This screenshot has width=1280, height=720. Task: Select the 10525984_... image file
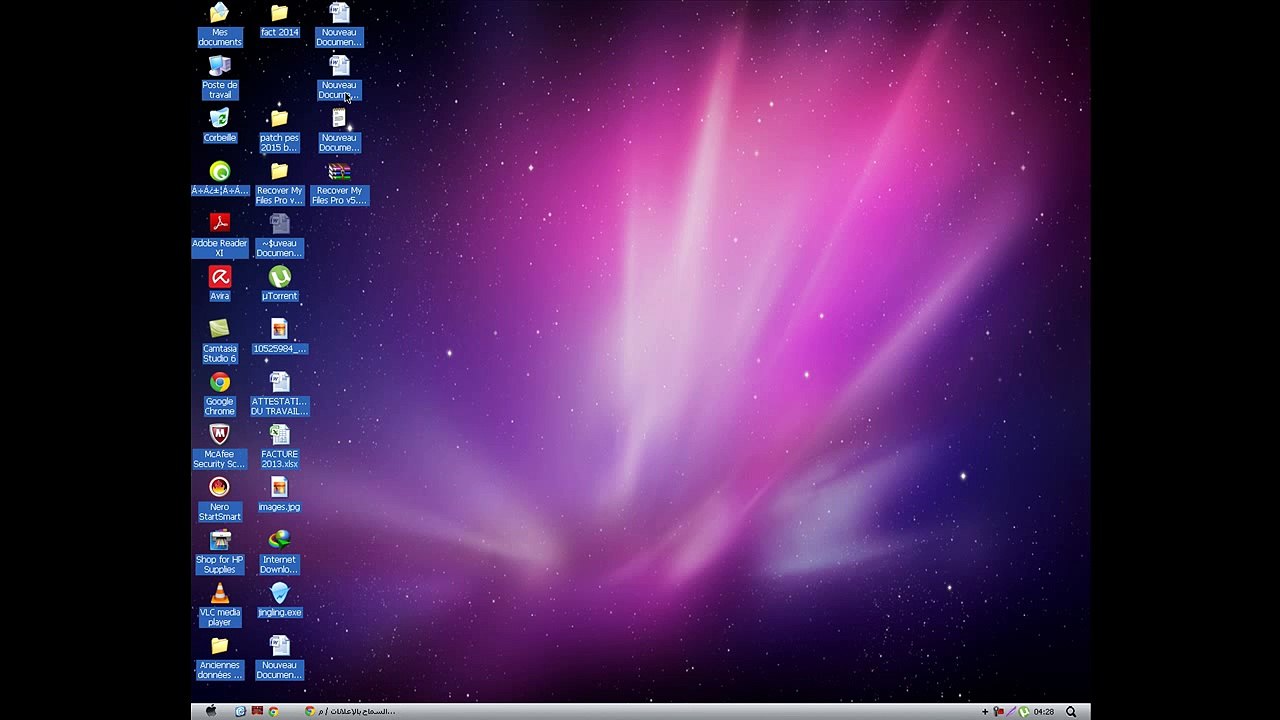coord(279,337)
